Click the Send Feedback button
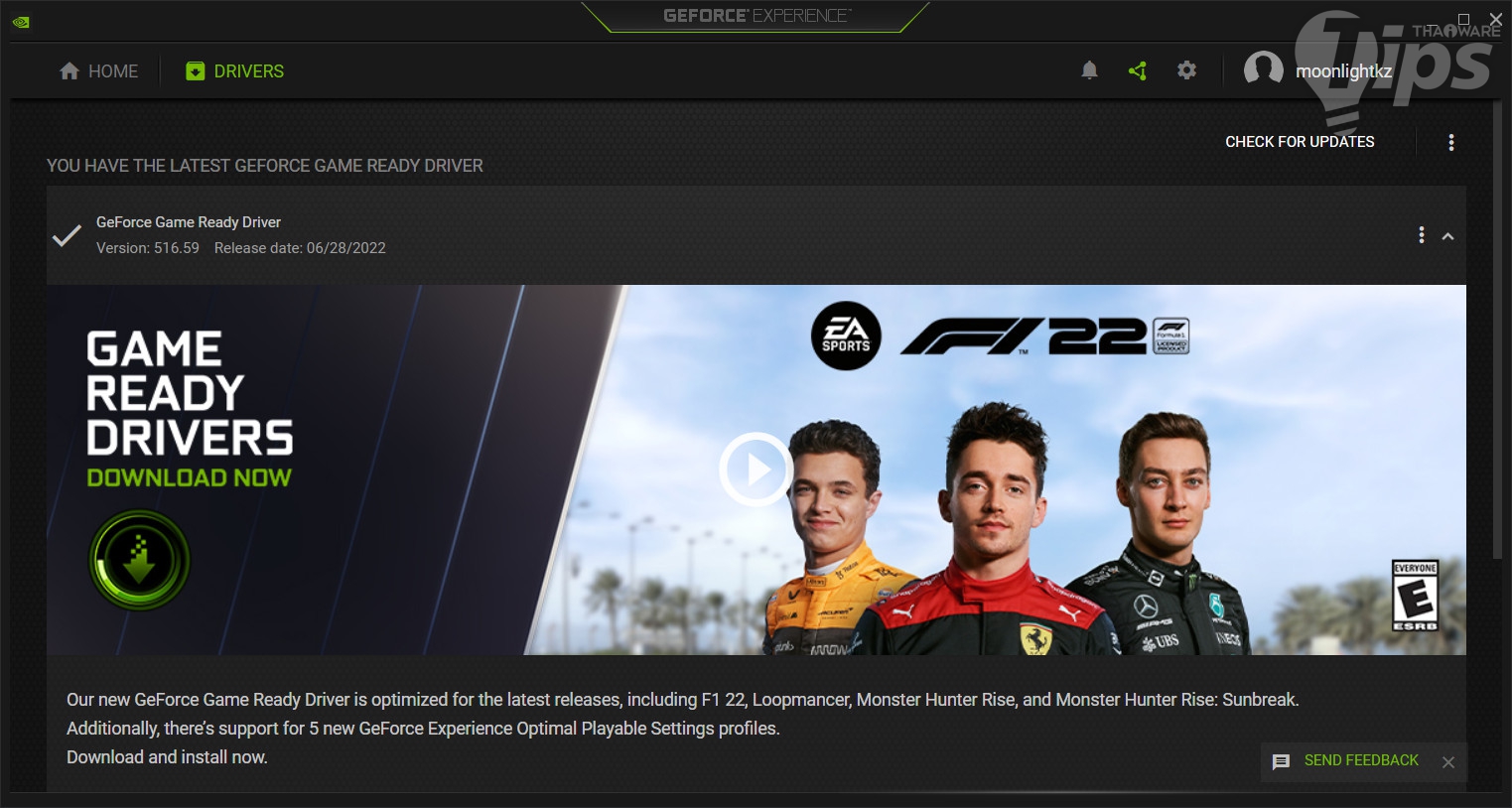Image resolution: width=1512 pixels, height=808 pixels. pos(1361,760)
